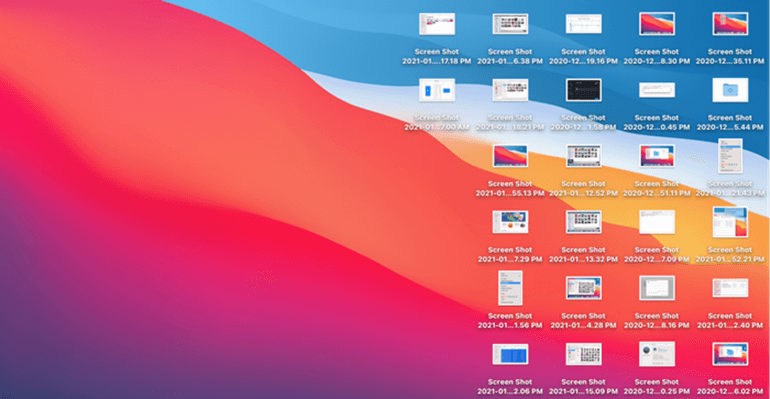
Task: Select the Screen Shot 2020-12....19.16 PM file icon
Action: 583,24
